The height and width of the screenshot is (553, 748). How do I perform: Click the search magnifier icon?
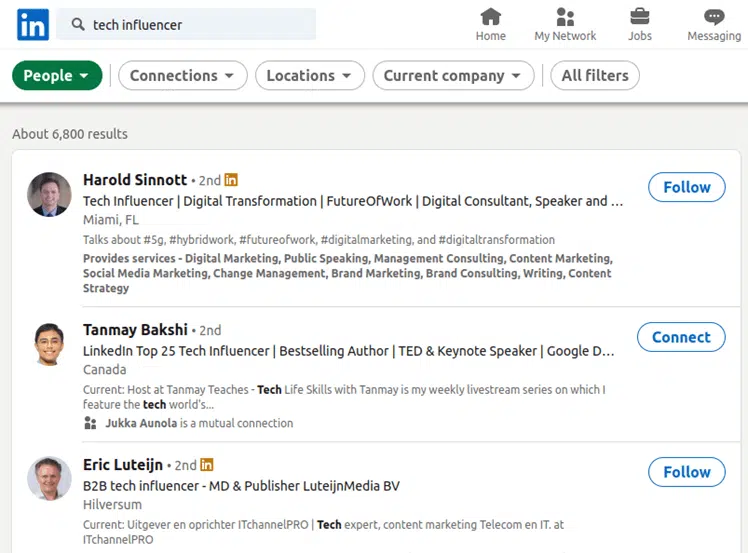pyautogui.click(x=78, y=24)
